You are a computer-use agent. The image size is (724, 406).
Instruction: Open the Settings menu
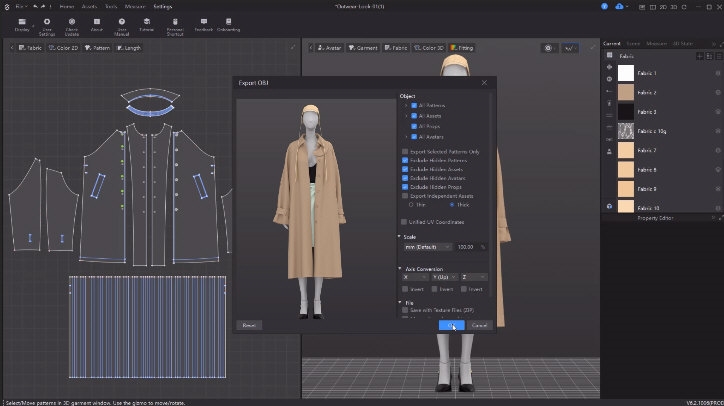tap(163, 7)
